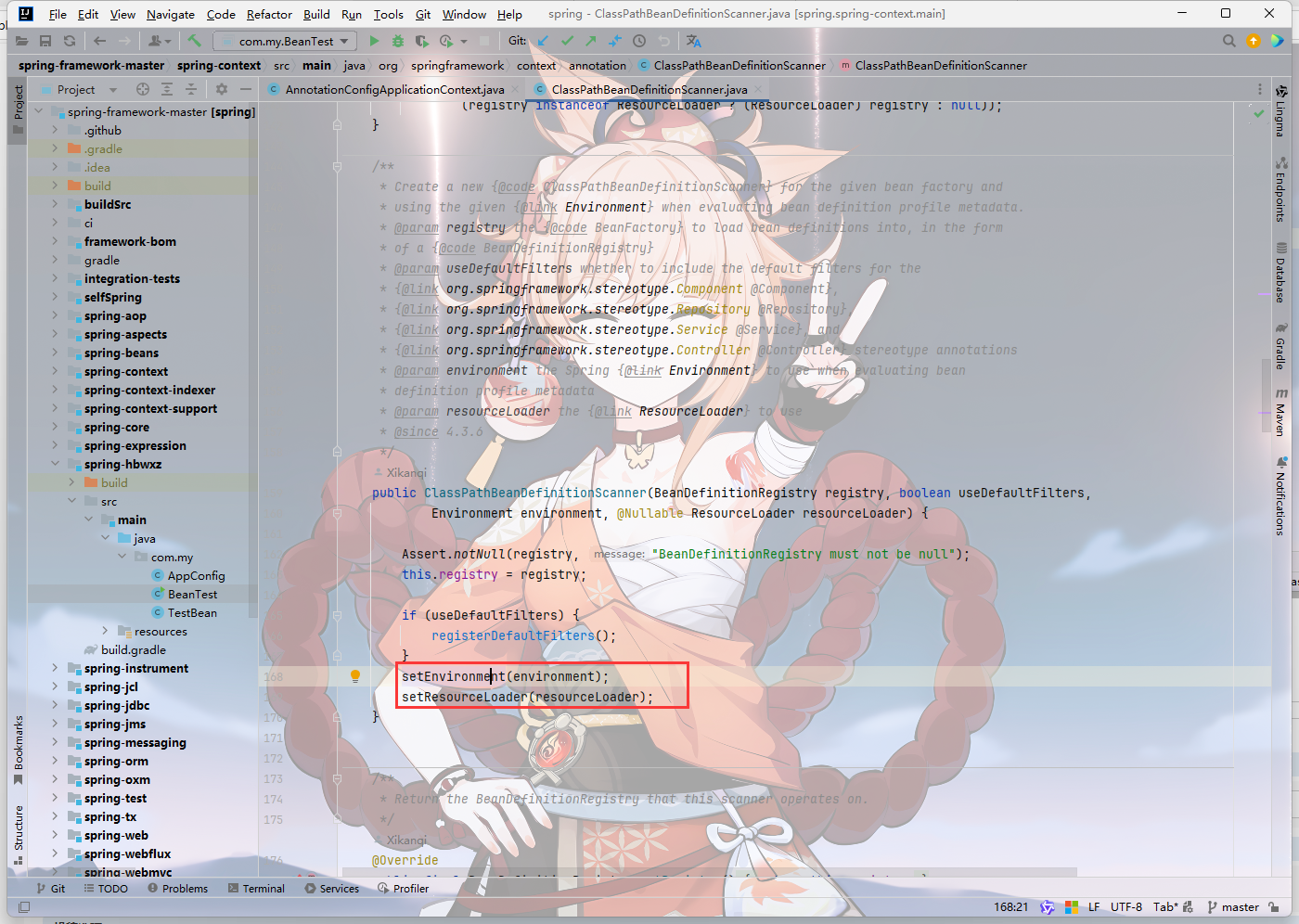Toggle the Structure tool window
Viewport: 1299px width, 924px height.
[18, 834]
